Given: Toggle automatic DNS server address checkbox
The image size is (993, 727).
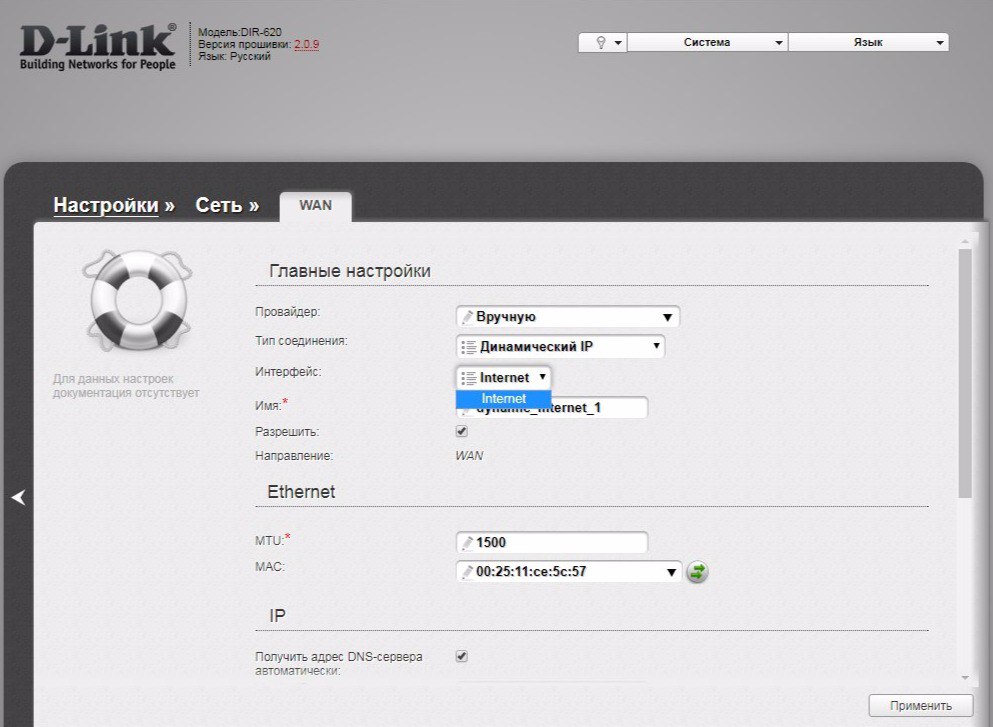Looking at the screenshot, I should tap(462, 657).
